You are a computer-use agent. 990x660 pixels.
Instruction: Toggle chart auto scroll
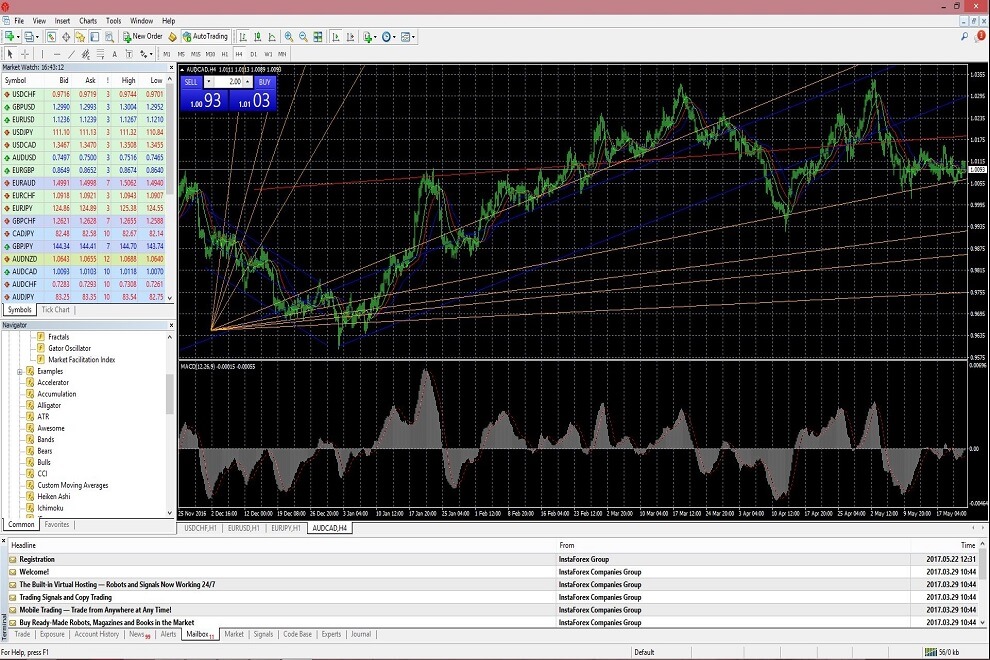click(x=336, y=37)
